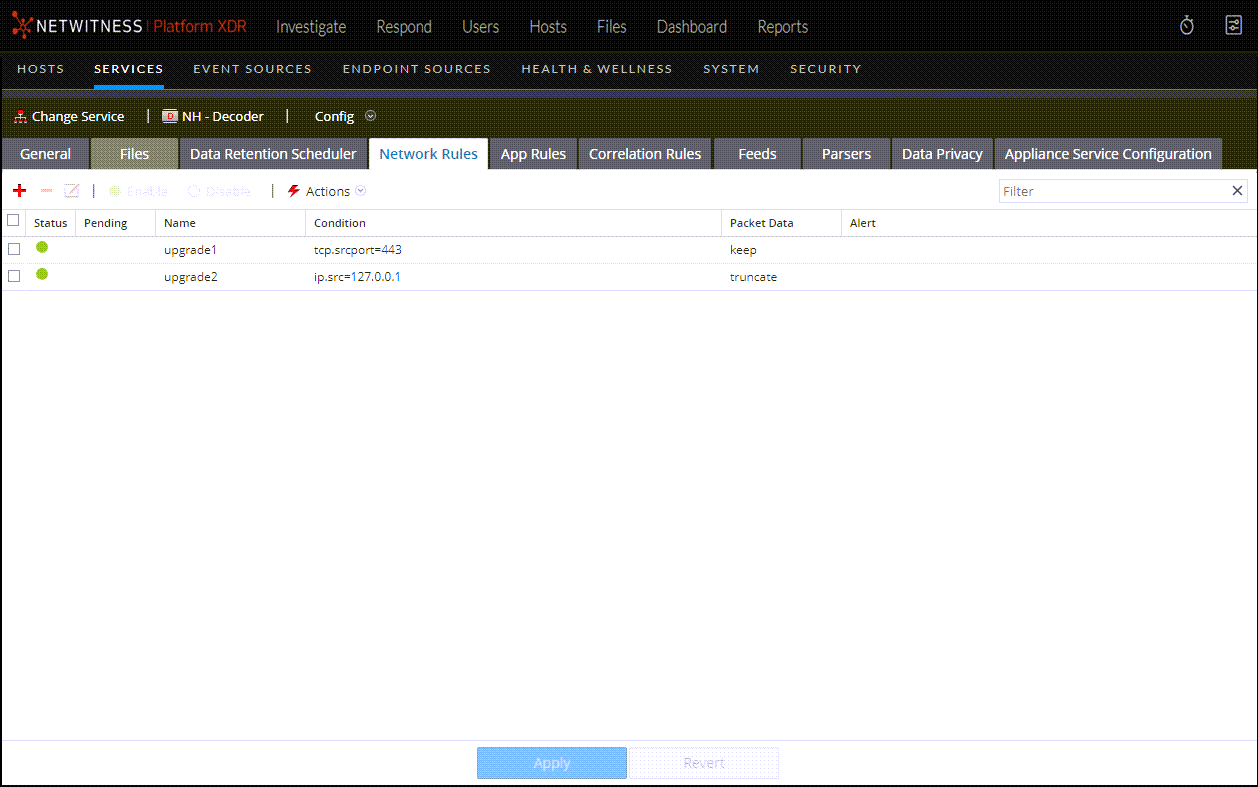The height and width of the screenshot is (787, 1258).
Task: Open the NH - Decoder service selector
Action: pyautogui.click(x=213, y=117)
